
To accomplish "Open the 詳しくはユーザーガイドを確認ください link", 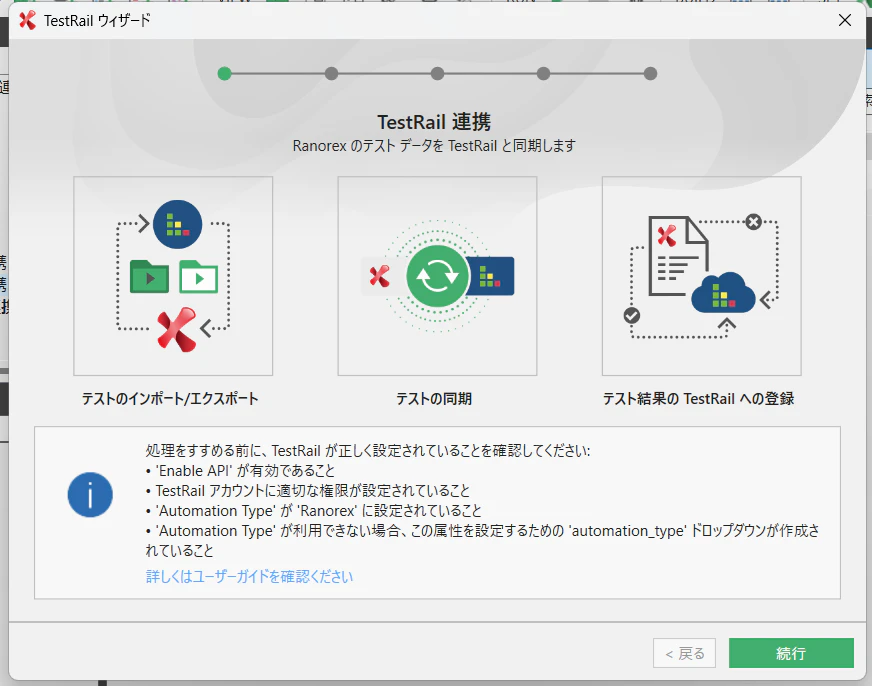I will 249,576.
